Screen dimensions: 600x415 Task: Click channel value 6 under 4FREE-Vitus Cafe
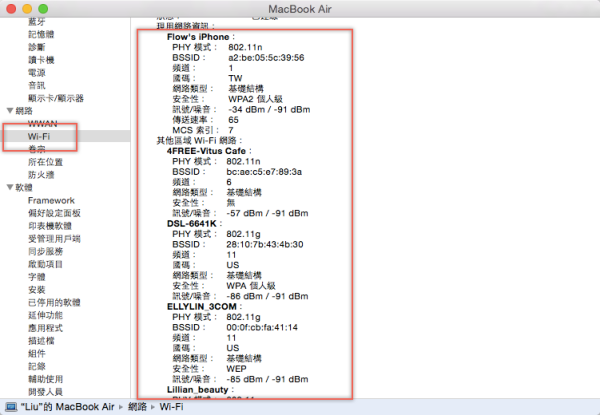point(229,182)
